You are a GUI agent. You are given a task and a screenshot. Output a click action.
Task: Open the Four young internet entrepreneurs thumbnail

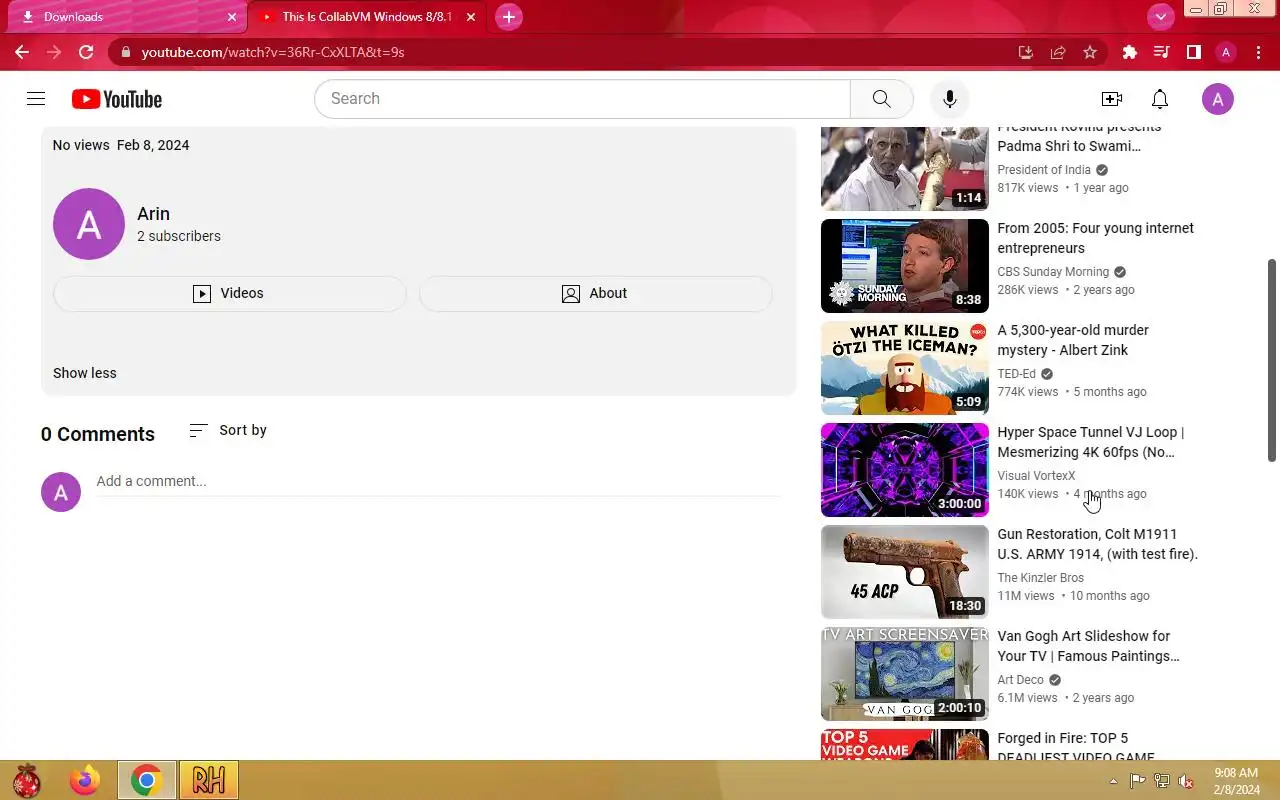tap(905, 266)
